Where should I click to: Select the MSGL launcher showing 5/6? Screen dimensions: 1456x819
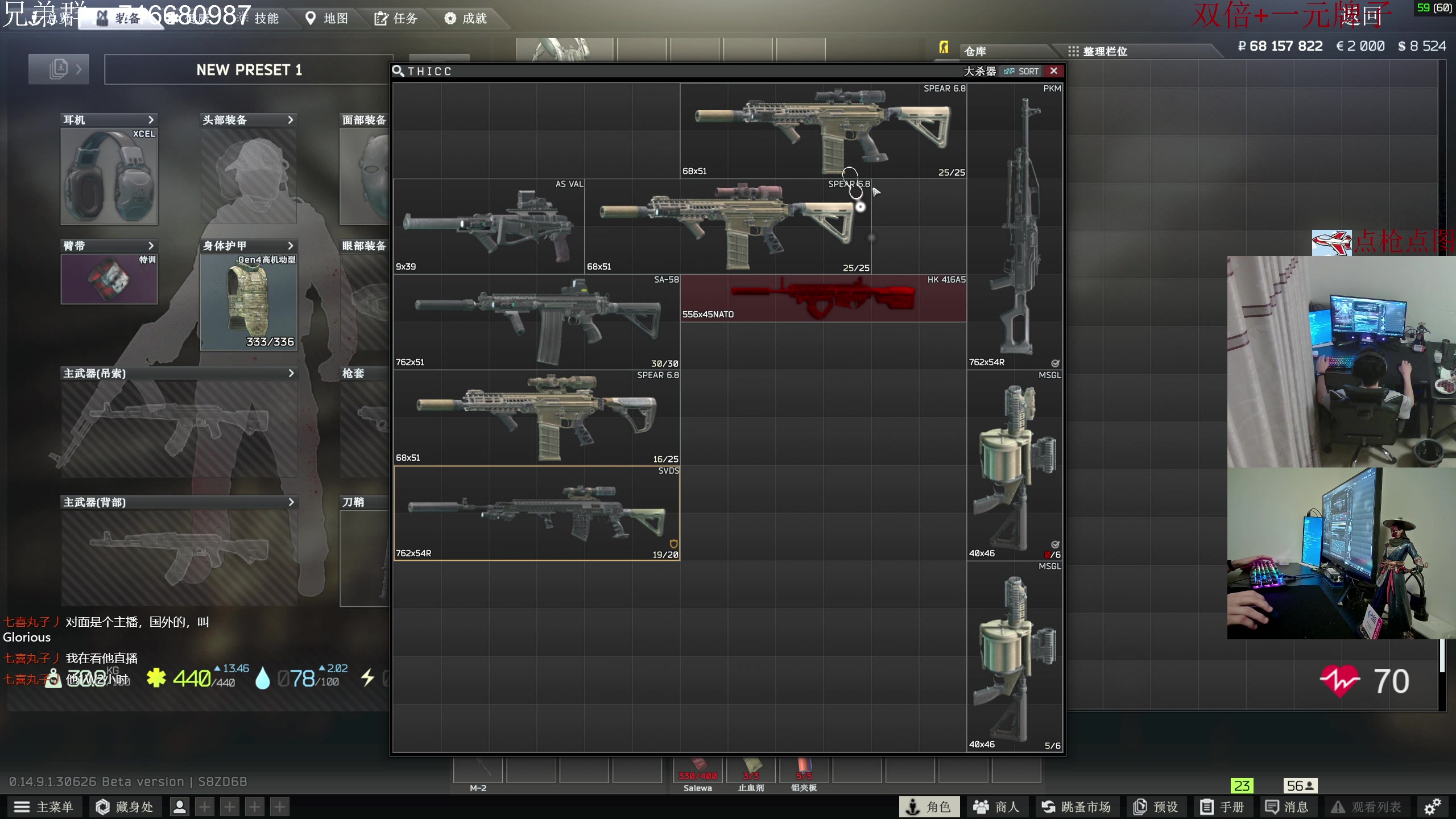pos(1015,656)
